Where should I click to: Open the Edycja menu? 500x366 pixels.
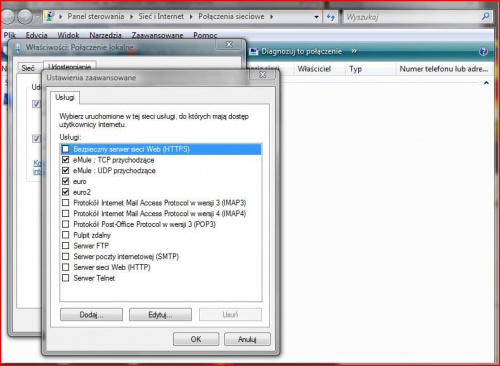tap(36, 35)
